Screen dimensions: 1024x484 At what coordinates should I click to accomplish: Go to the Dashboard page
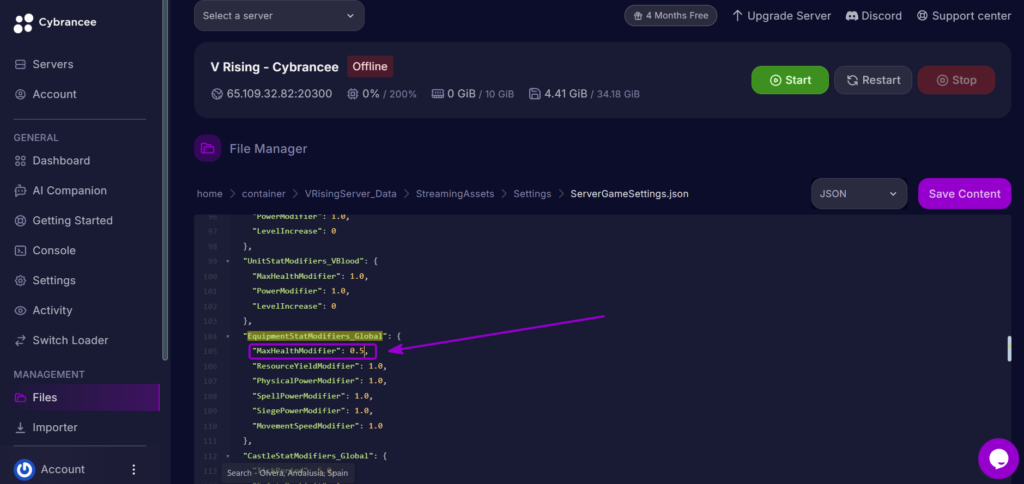coord(61,161)
